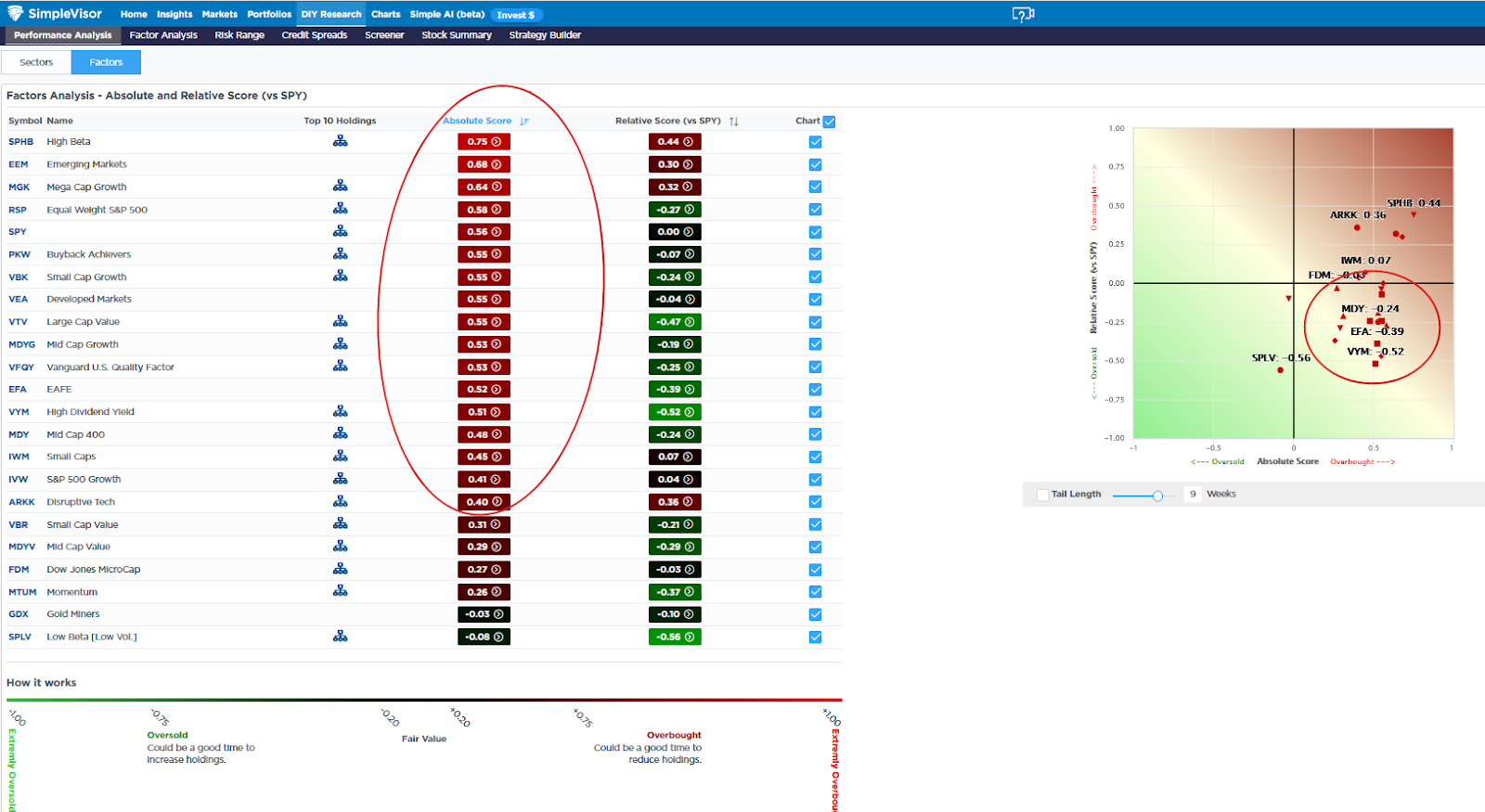
Task: Toggle the Chart select-all header checkbox
Action: (x=829, y=122)
